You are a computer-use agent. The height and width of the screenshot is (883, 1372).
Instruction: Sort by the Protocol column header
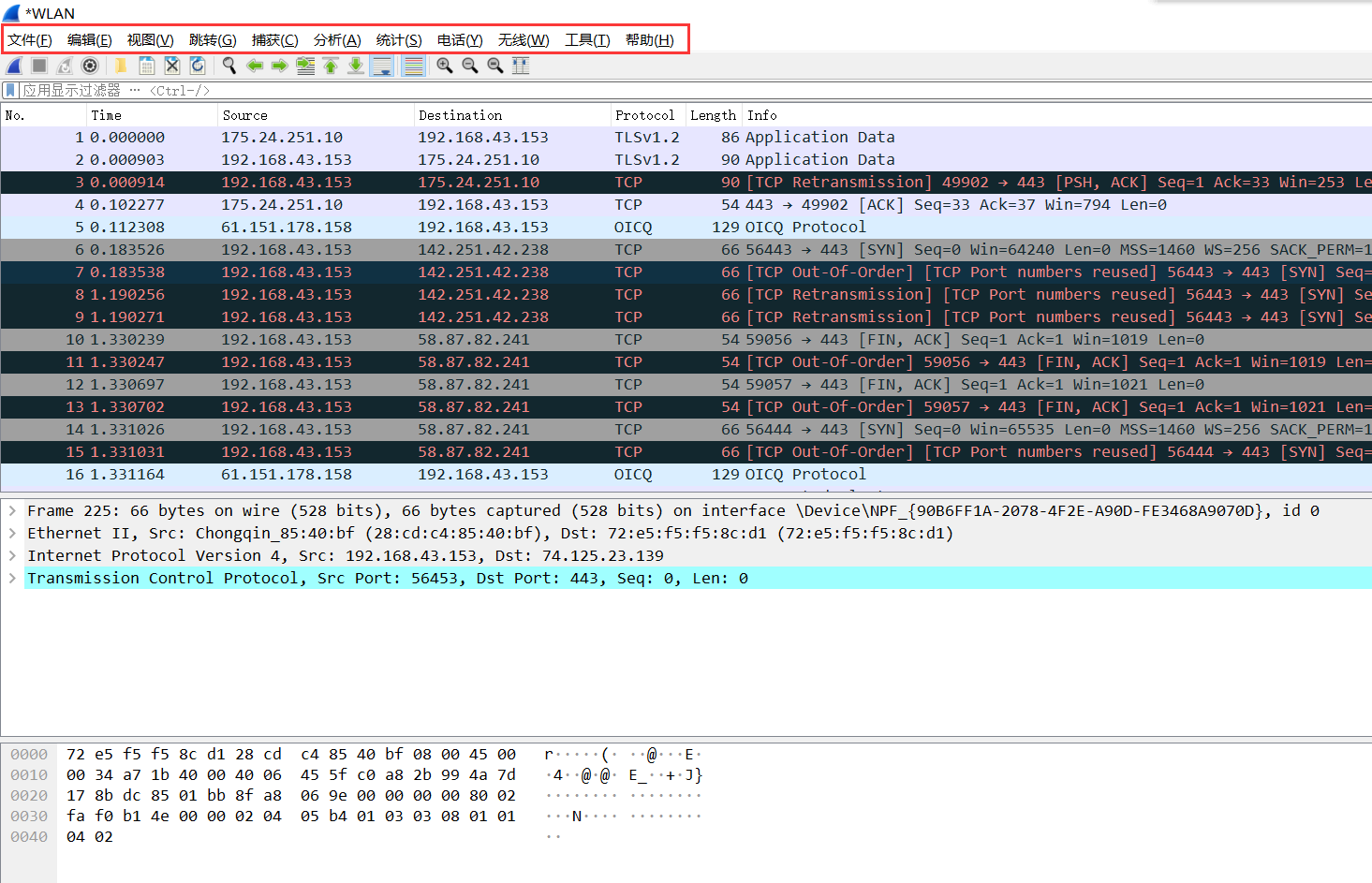pos(648,115)
